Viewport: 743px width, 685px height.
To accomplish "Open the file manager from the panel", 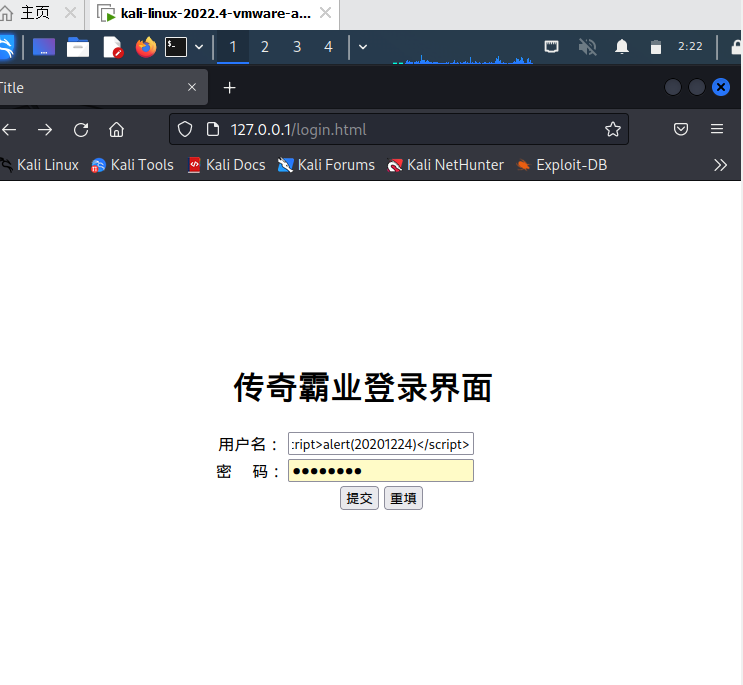I will coord(78,47).
